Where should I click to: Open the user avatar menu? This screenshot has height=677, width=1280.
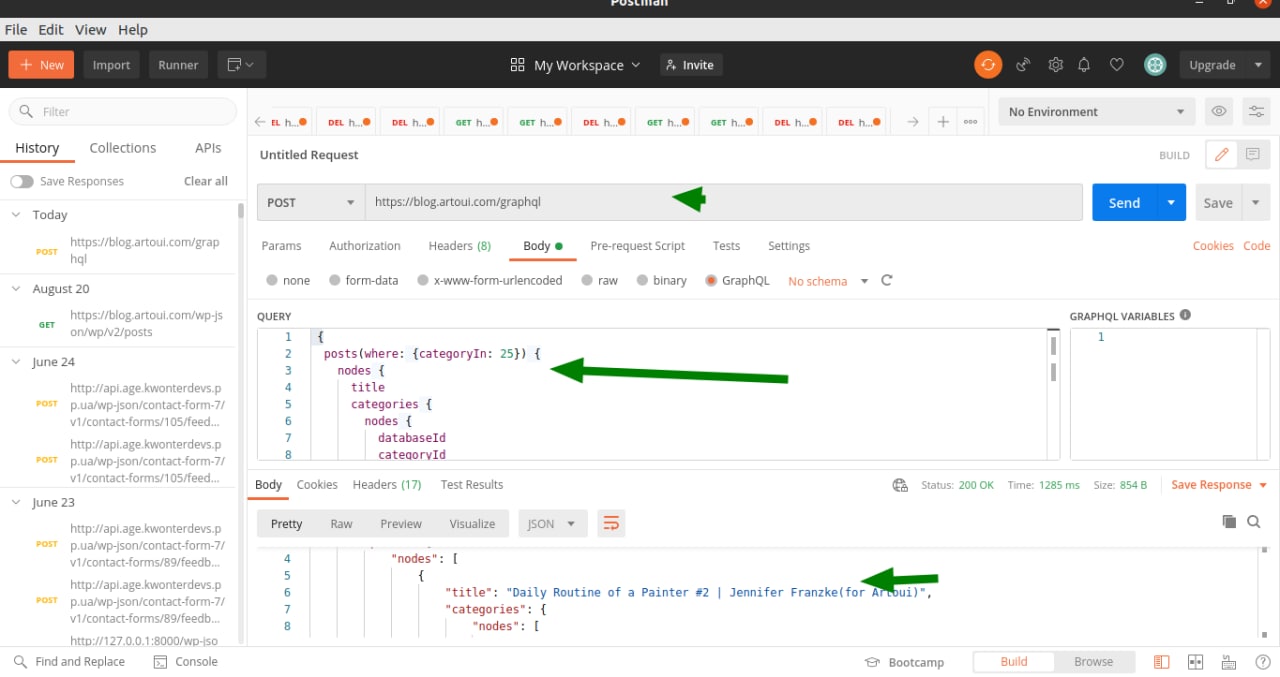coord(1155,65)
